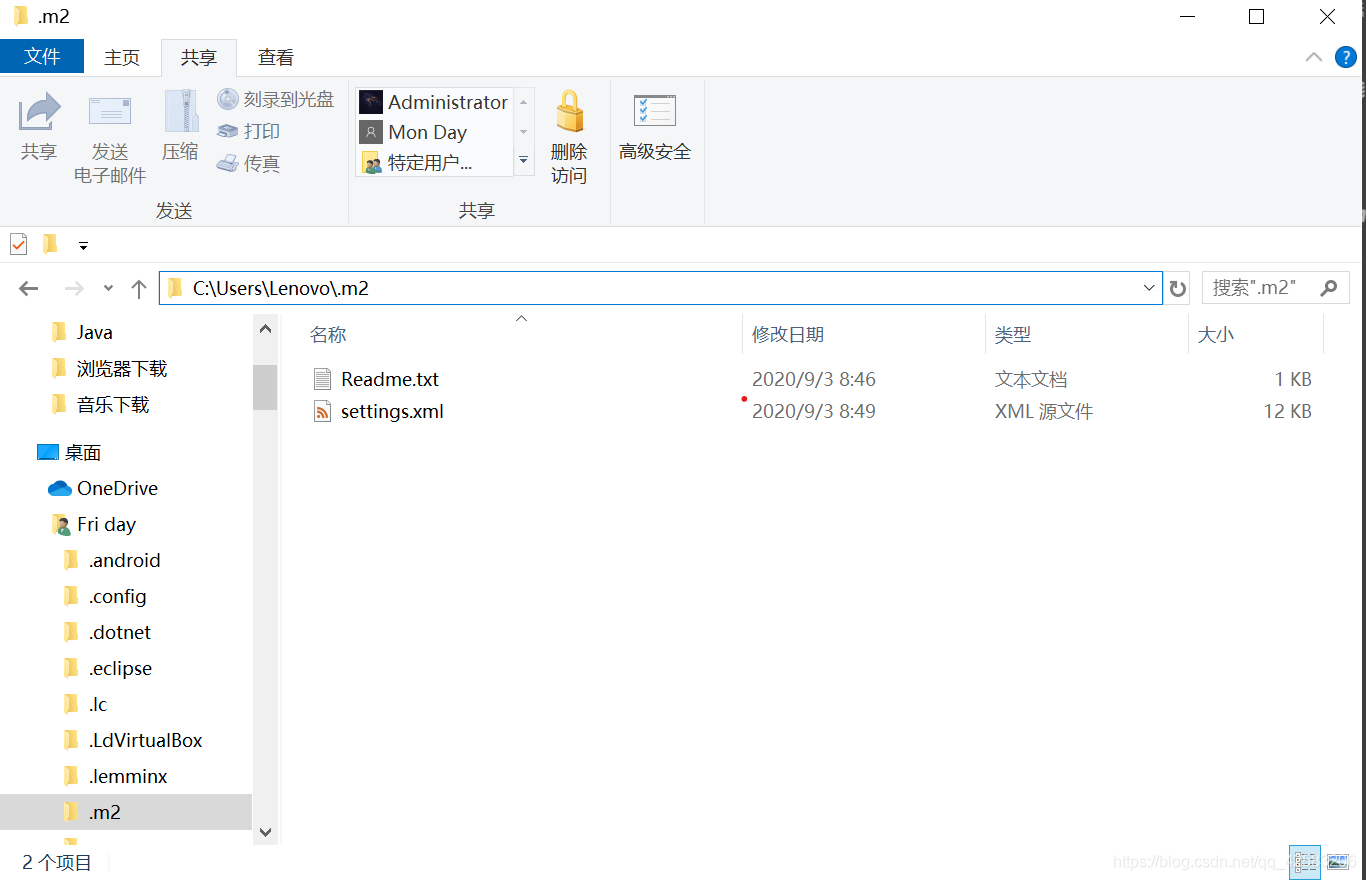1366x880 pixels.
Task: Click inside the 搜索".m2" search box
Action: click(x=1260, y=288)
